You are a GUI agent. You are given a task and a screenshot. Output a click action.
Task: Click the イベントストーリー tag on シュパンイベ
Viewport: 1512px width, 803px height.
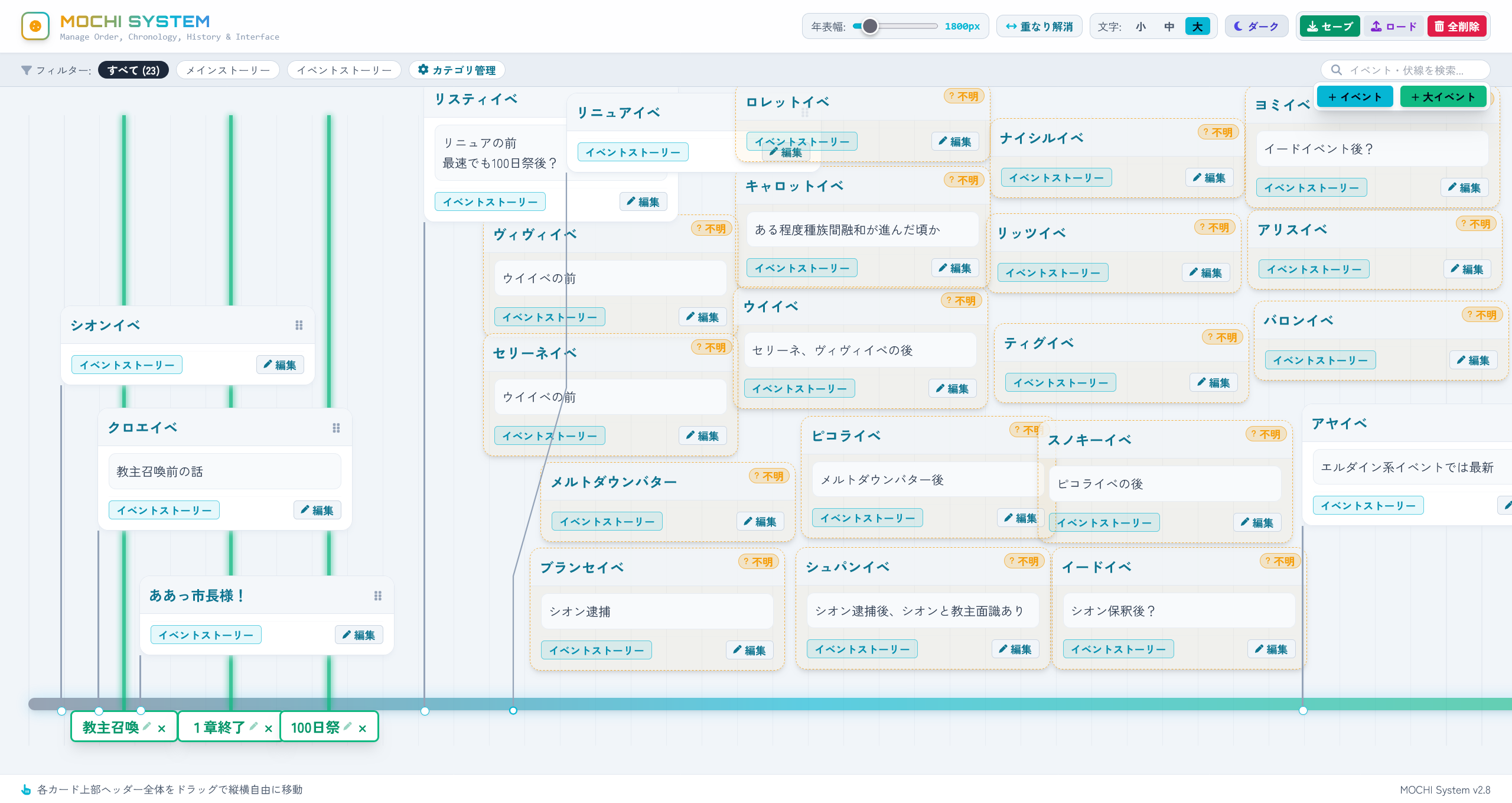[x=862, y=649]
